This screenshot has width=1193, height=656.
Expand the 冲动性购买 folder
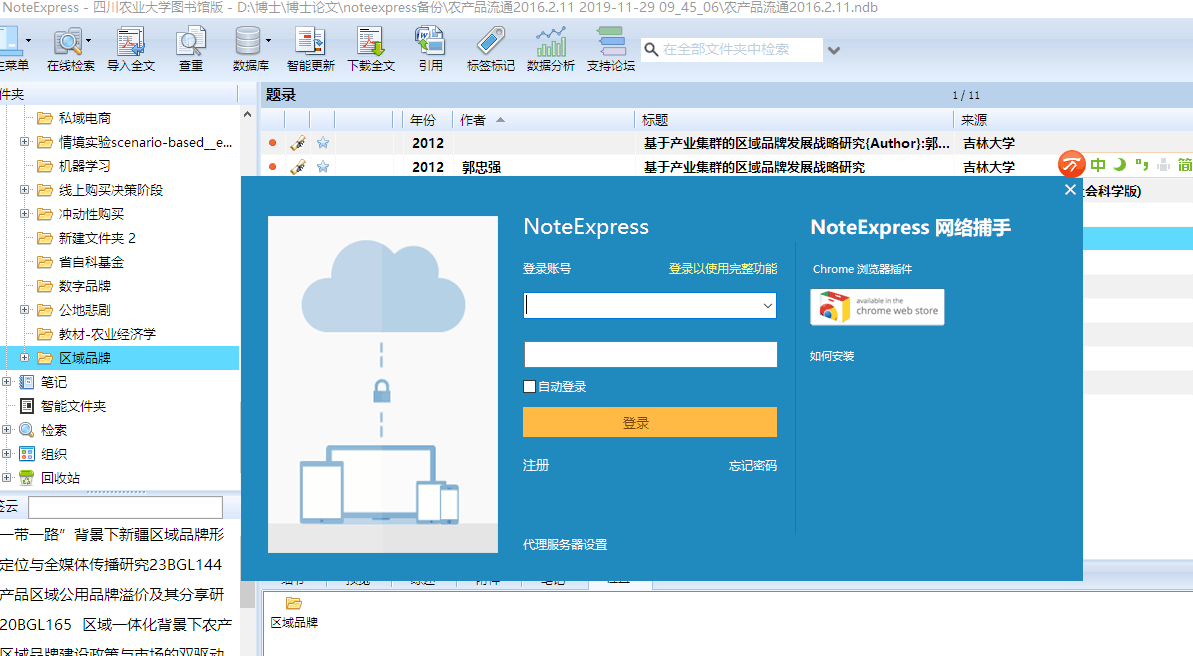click(24, 214)
